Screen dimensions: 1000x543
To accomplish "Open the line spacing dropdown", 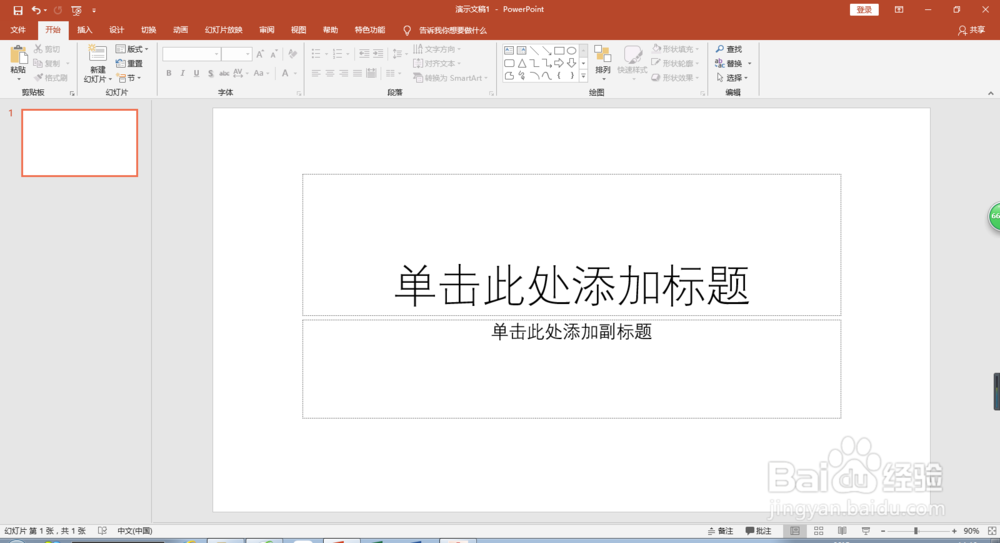I will pos(399,54).
